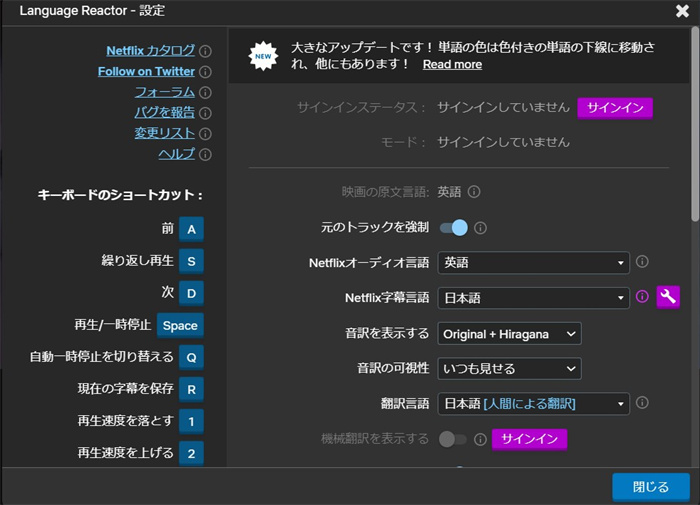700x505 pixels.
Task: Click Read more link in update notice
Action: pos(452,64)
